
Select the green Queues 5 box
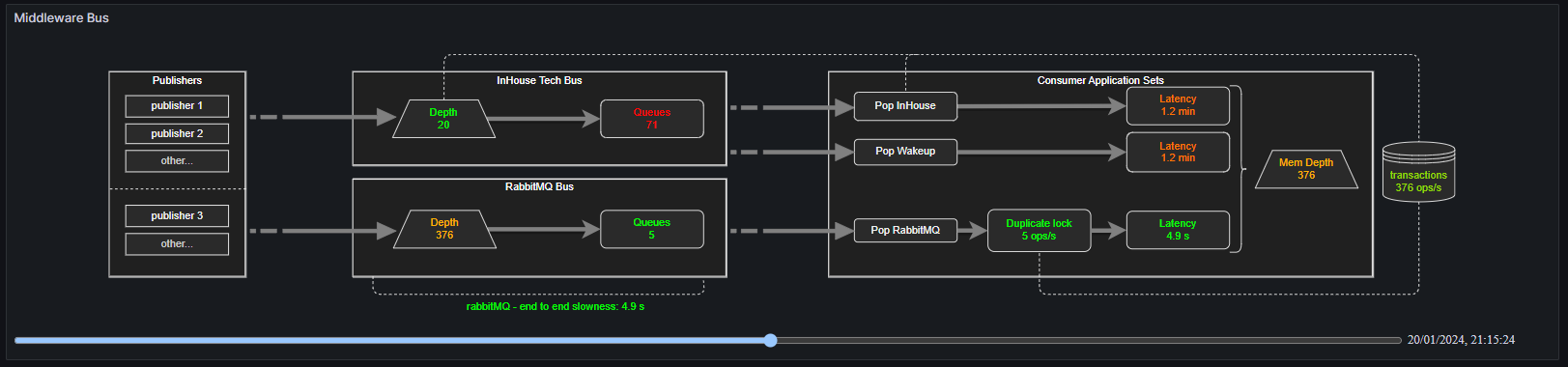(652, 229)
